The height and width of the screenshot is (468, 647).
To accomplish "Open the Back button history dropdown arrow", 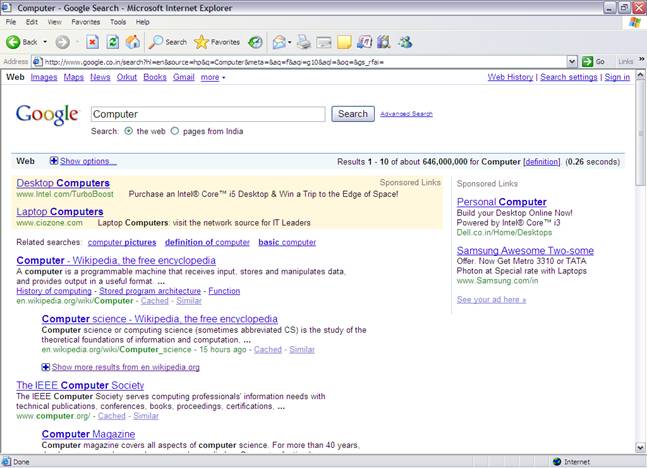I will point(45,42).
